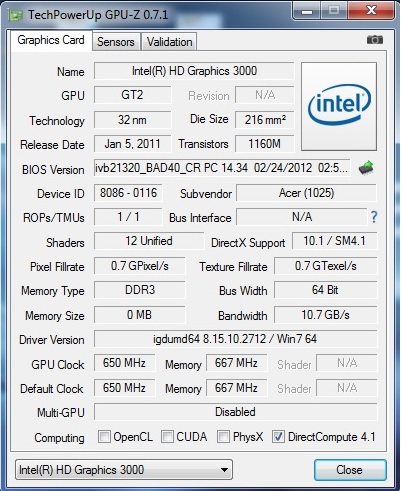Click the DirectX Support field 10.1 / SM4.1

[334, 241]
